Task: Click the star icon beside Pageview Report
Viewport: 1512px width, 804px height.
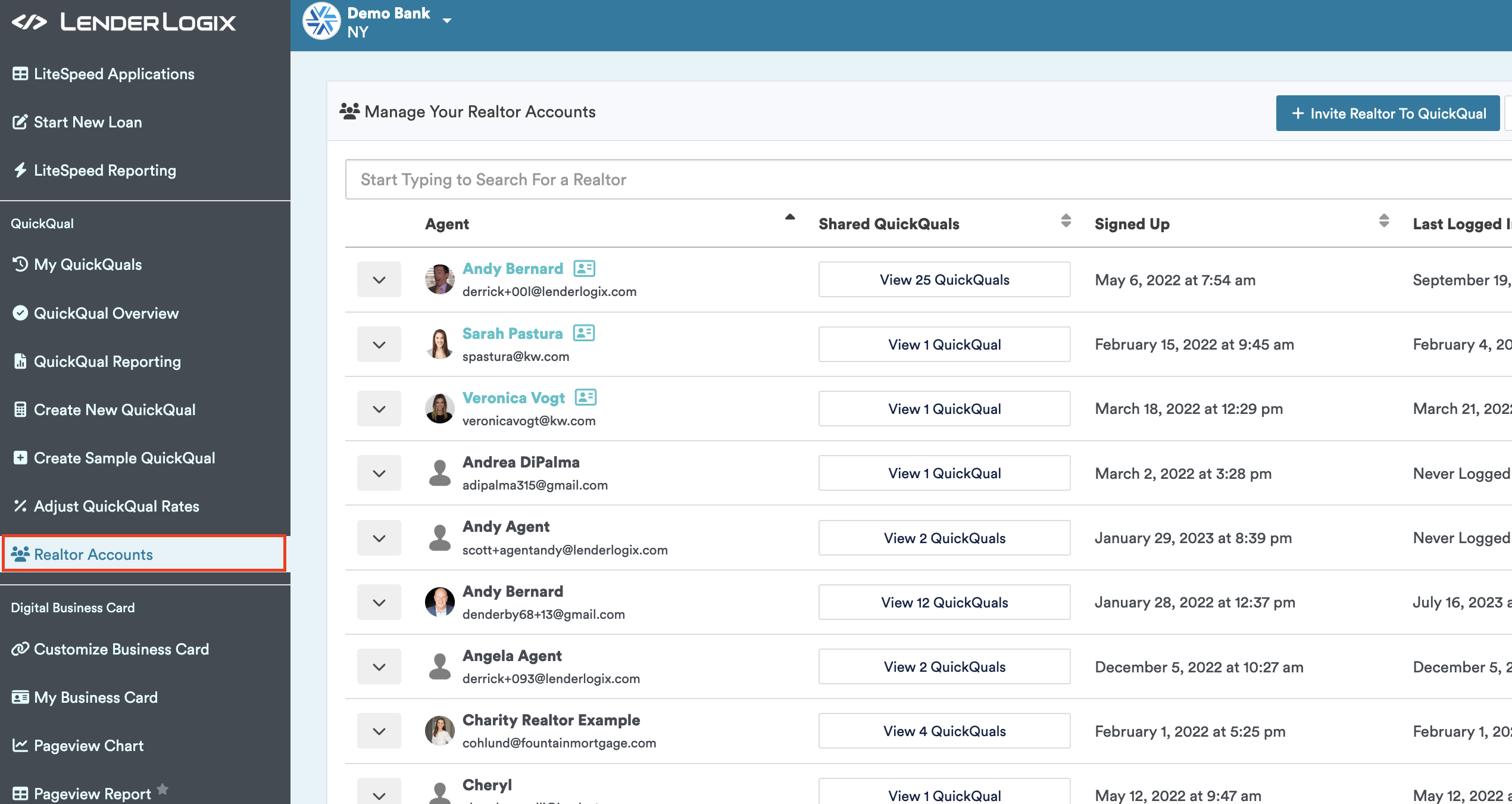Action: pyautogui.click(x=163, y=789)
